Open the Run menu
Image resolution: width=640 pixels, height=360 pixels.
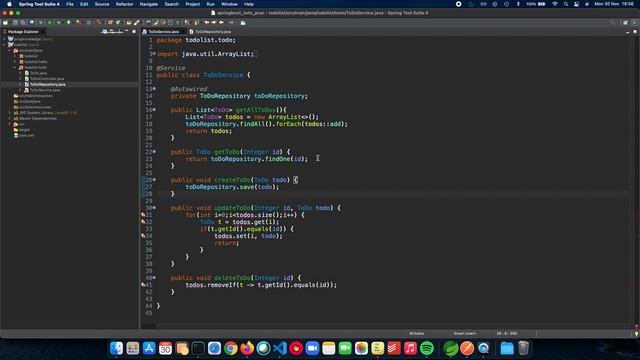coord(211,4)
